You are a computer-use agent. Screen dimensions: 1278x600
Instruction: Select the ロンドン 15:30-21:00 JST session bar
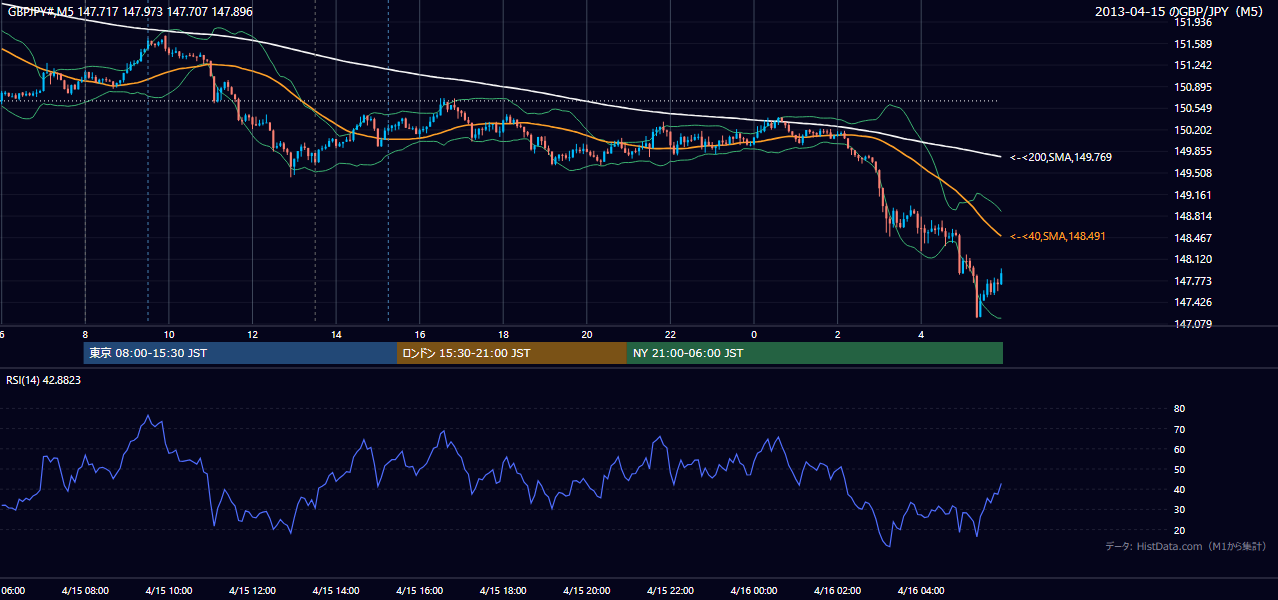pyautogui.click(x=512, y=353)
